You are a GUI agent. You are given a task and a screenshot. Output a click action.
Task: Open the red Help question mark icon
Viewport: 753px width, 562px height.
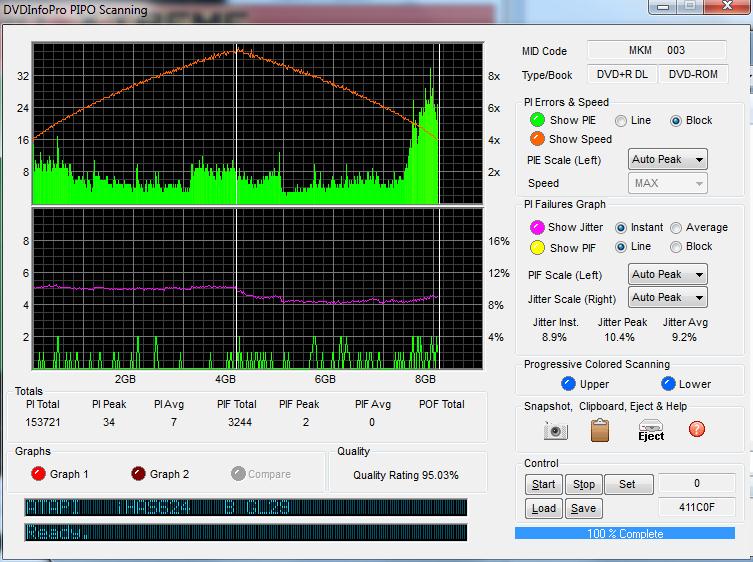coord(697,429)
